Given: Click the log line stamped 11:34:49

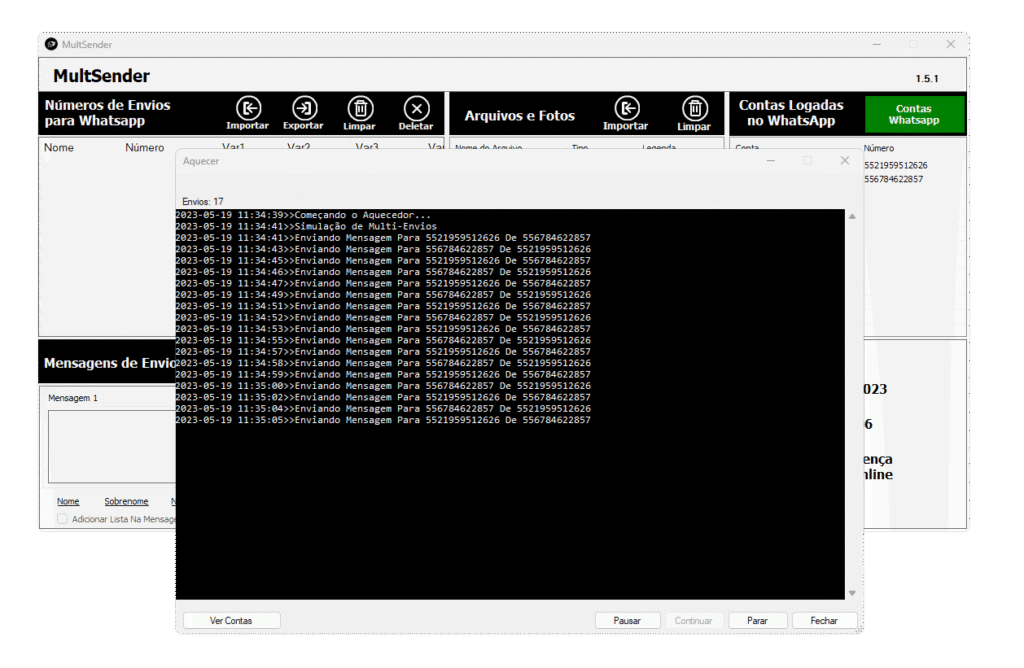Looking at the screenshot, I should tap(383, 294).
